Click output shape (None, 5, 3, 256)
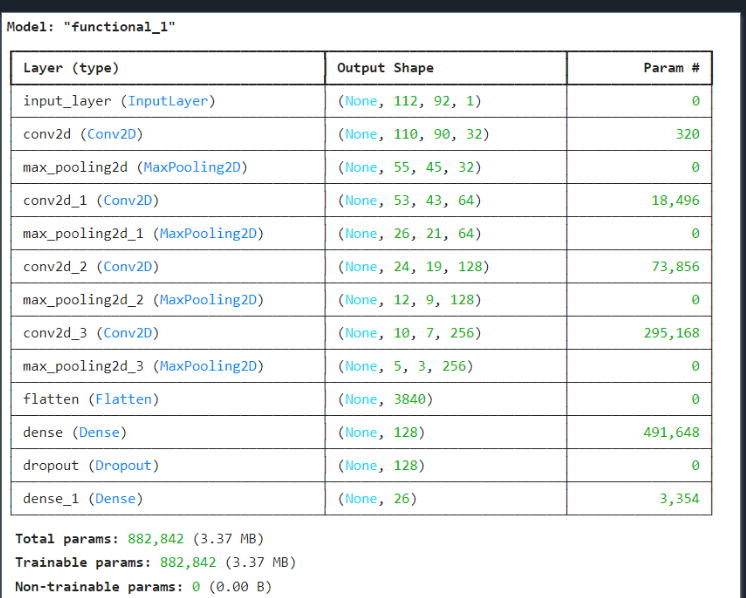Viewport: 746px width, 598px height. pyautogui.click(x=405, y=366)
